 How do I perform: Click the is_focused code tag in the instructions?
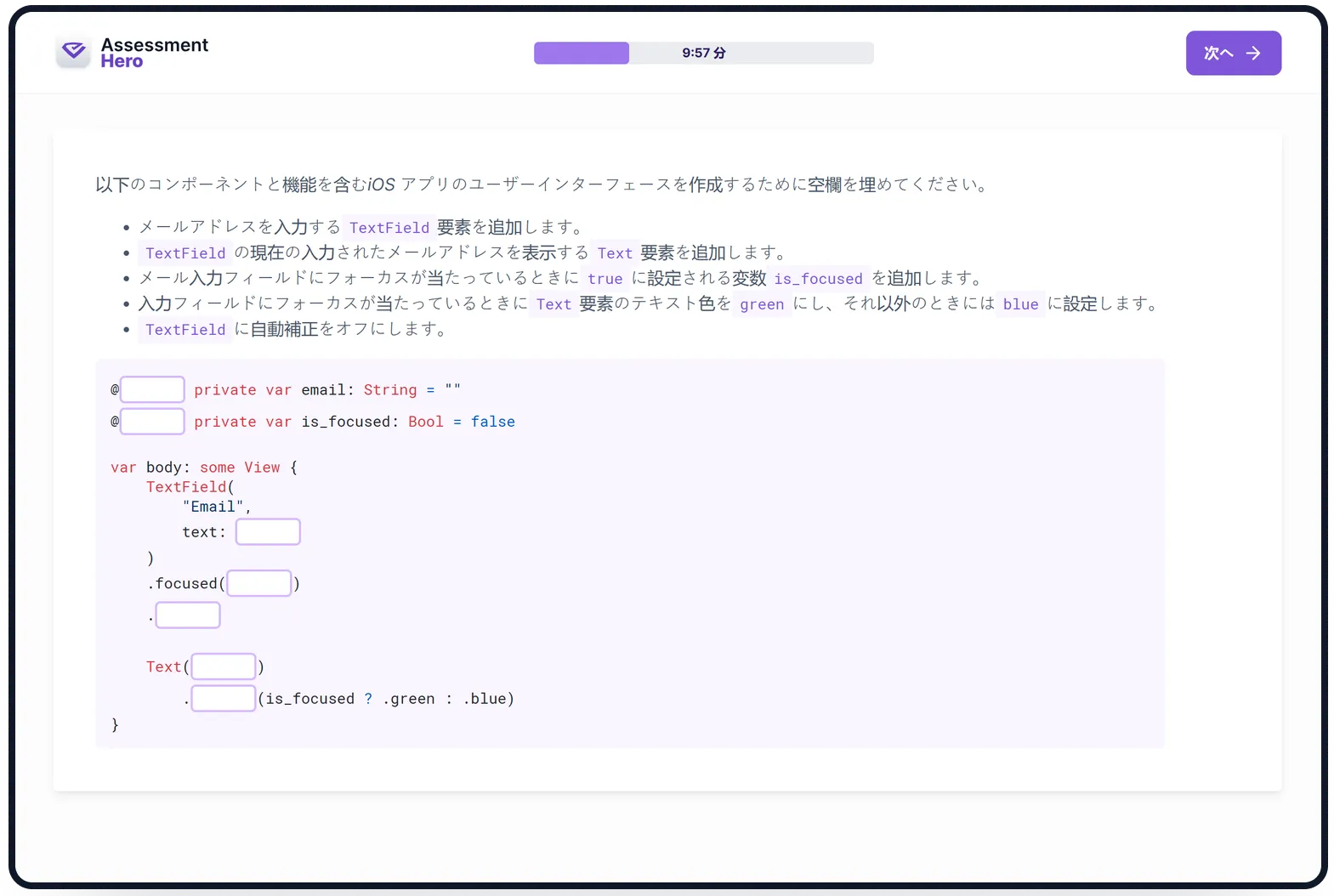pyautogui.click(x=818, y=279)
